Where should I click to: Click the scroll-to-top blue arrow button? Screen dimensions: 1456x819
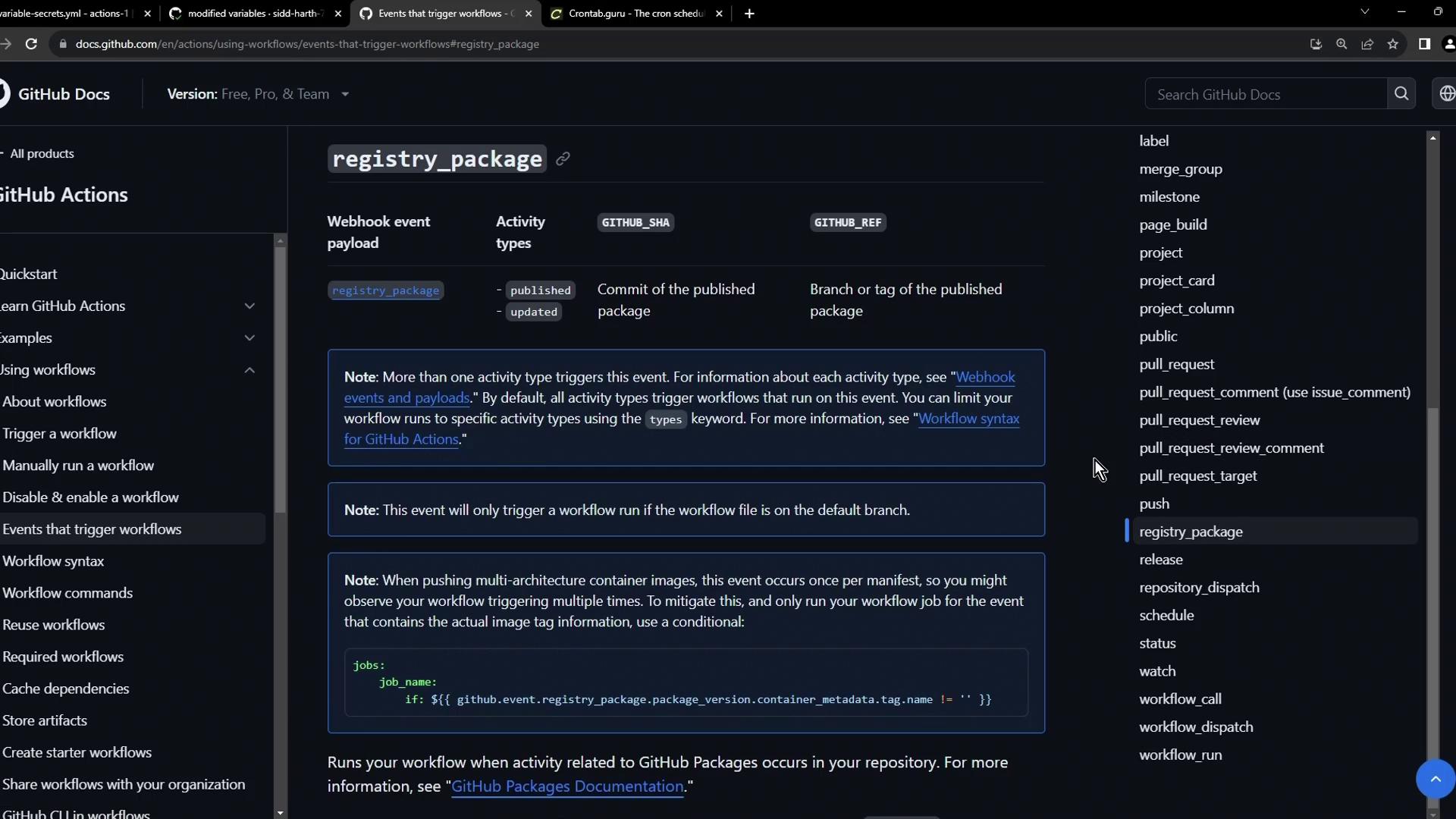(1435, 779)
